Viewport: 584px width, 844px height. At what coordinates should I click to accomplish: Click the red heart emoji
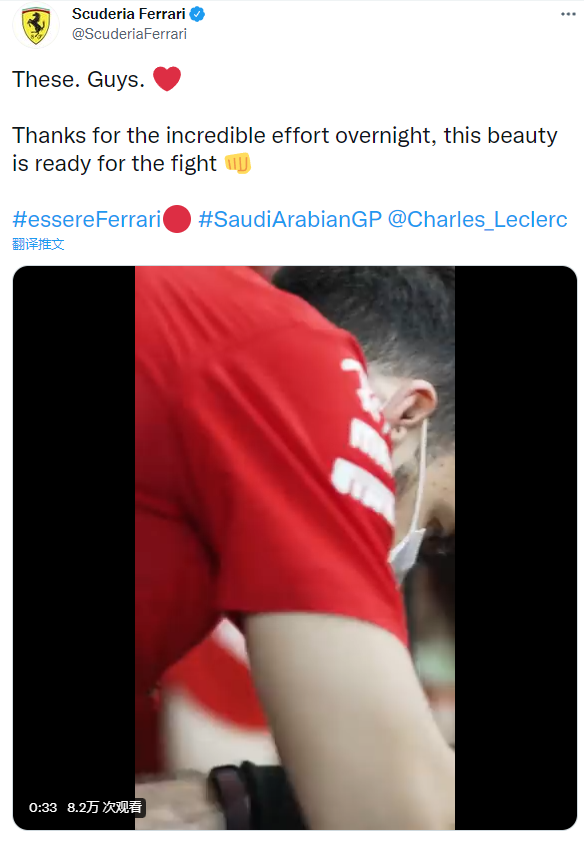click(x=167, y=79)
